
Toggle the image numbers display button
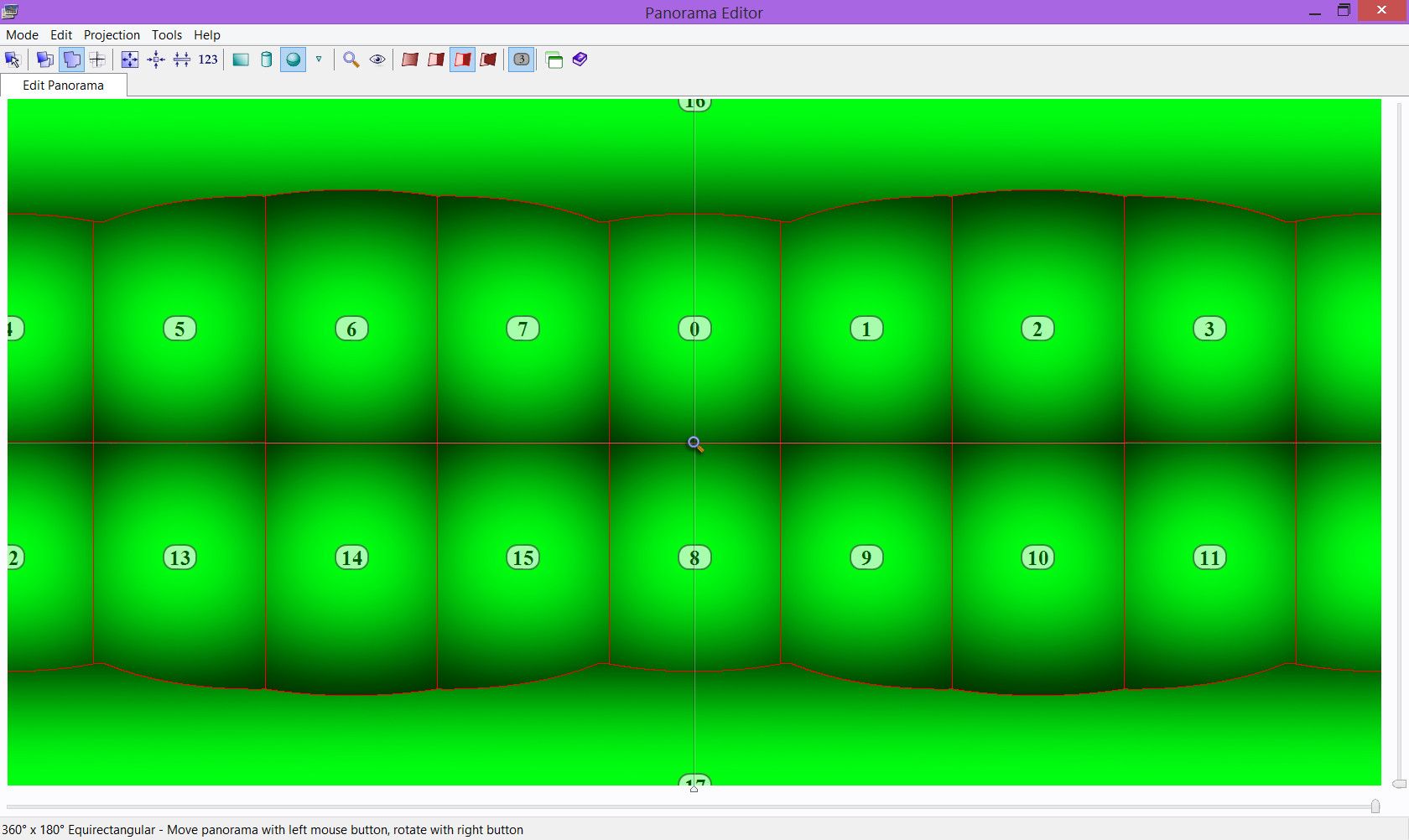(522, 60)
